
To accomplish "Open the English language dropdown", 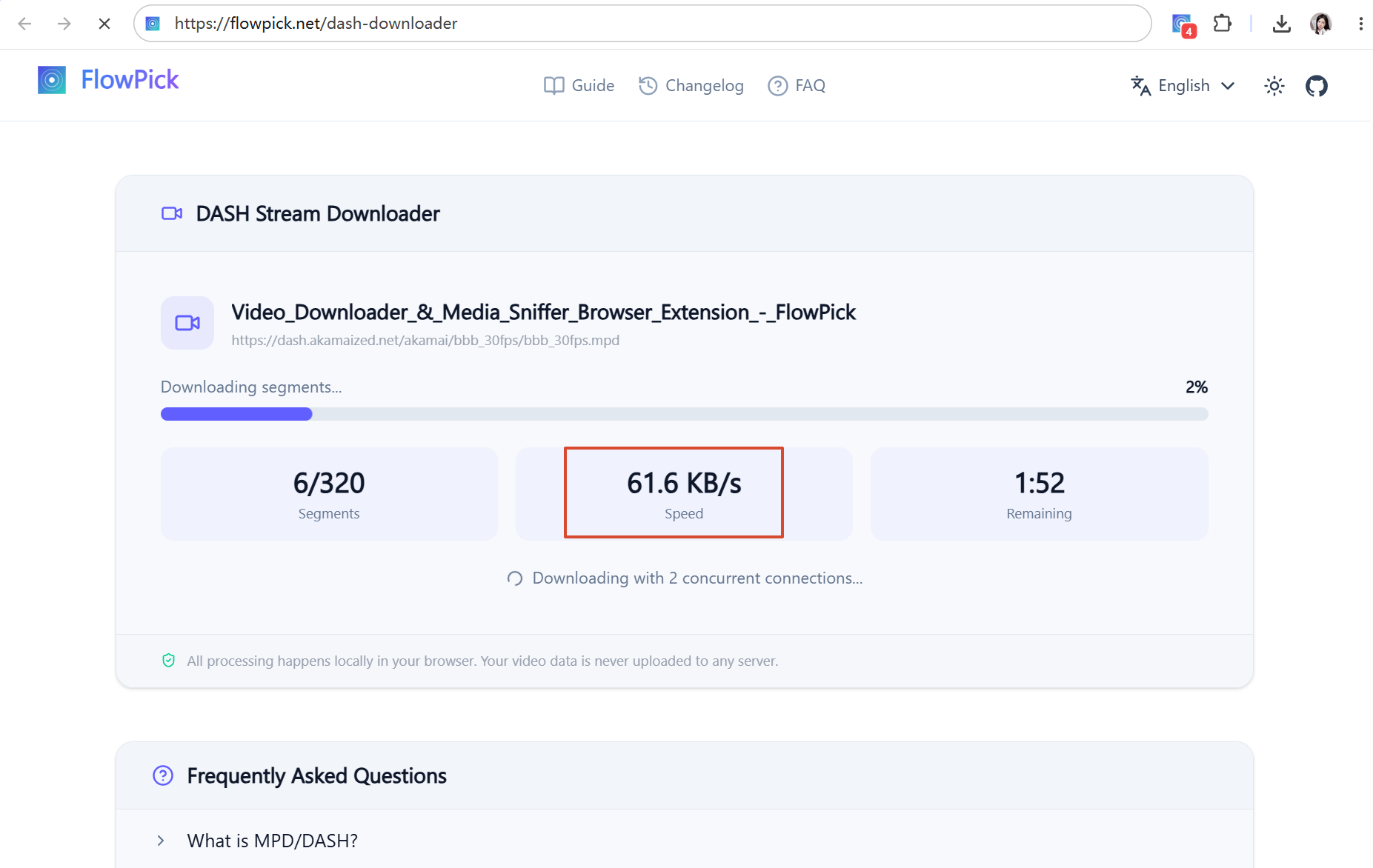I will click(x=1183, y=86).
